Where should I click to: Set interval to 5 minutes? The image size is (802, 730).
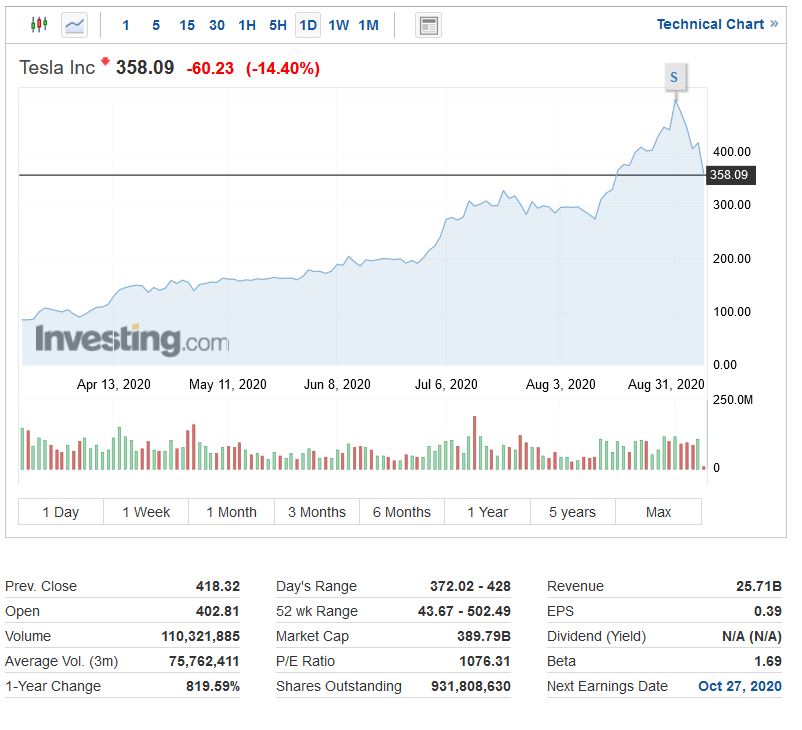[156, 25]
